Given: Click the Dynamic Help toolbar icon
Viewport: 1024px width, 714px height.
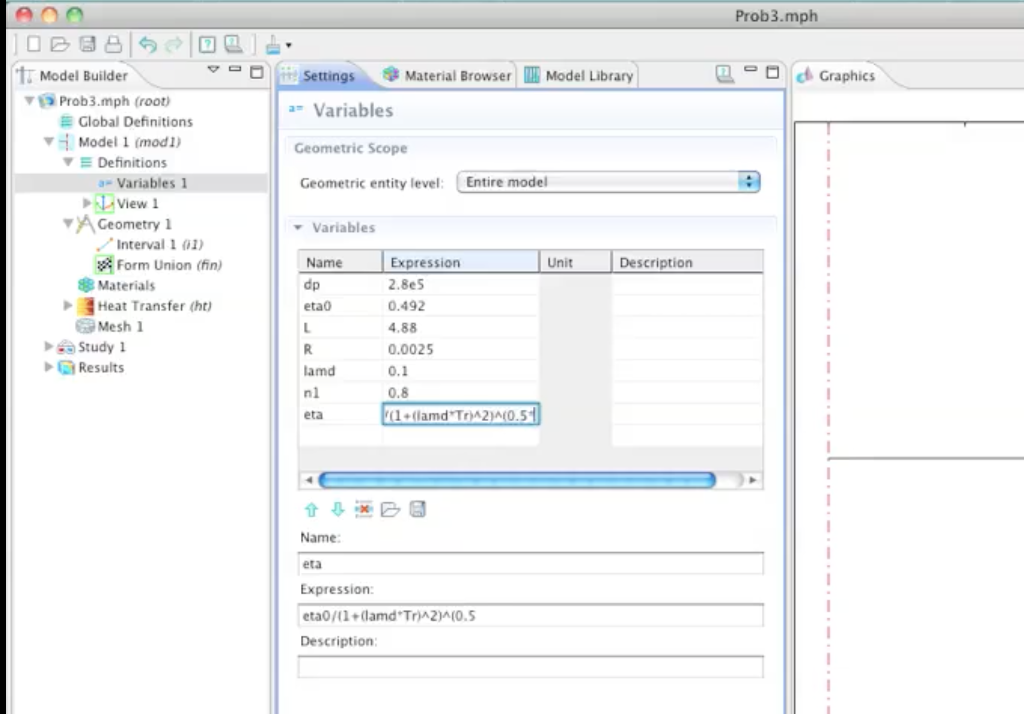Looking at the screenshot, I should pos(233,44).
